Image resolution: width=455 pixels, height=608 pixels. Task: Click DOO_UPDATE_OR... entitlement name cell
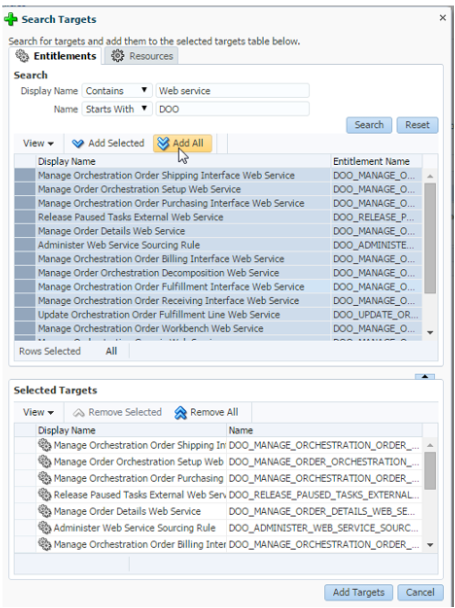click(x=376, y=315)
